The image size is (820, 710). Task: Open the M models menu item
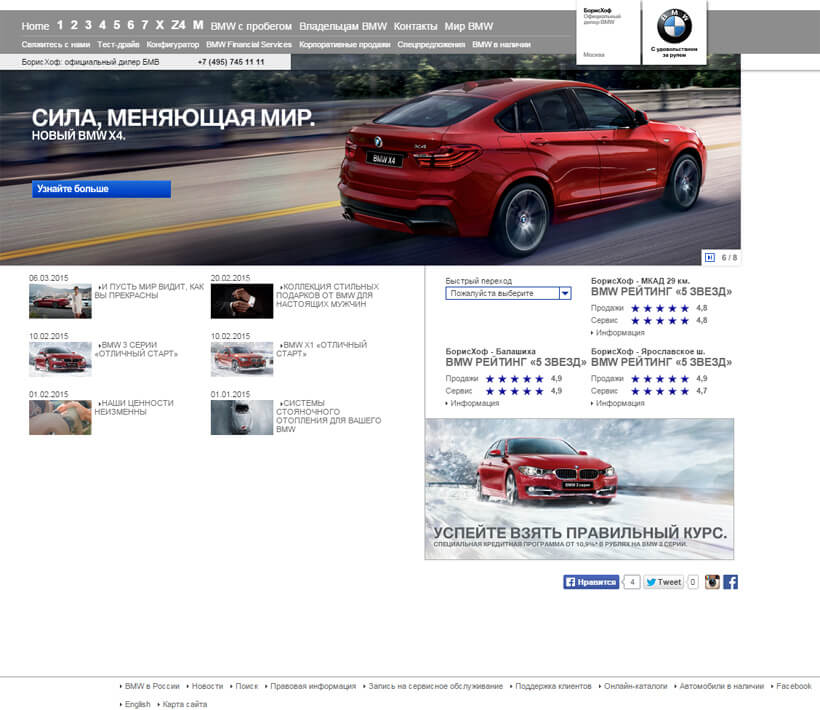[198, 25]
